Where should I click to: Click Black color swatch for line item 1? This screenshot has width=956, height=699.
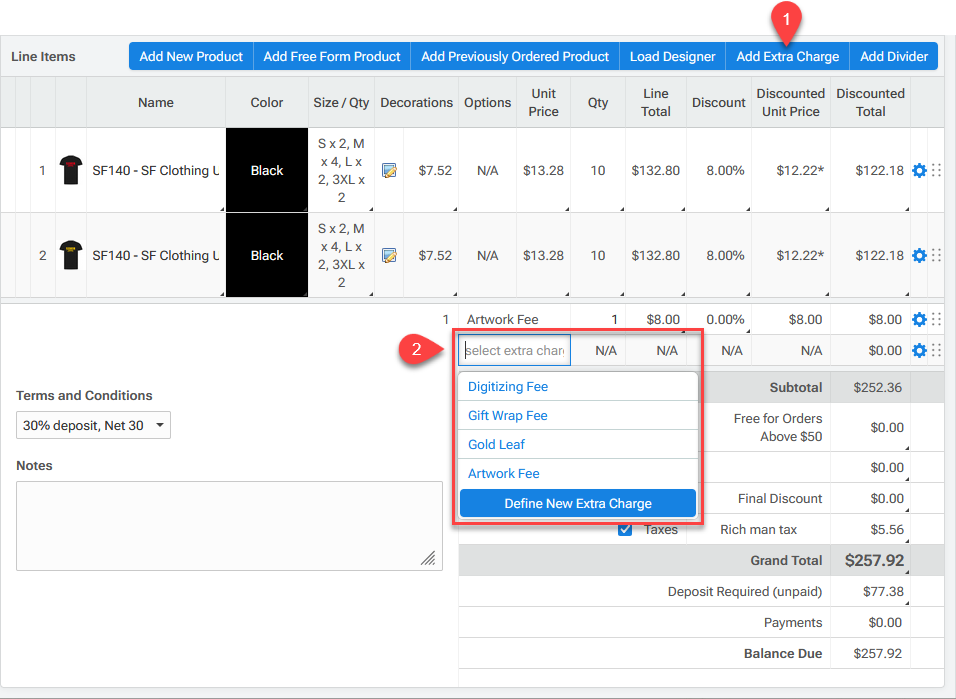point(267,171)
